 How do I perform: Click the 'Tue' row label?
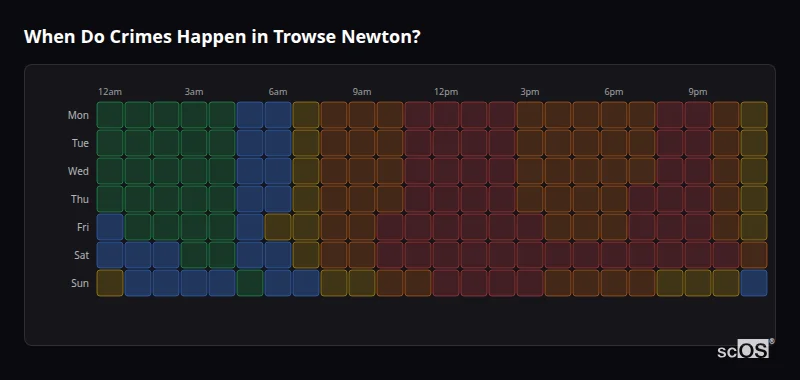80,143
